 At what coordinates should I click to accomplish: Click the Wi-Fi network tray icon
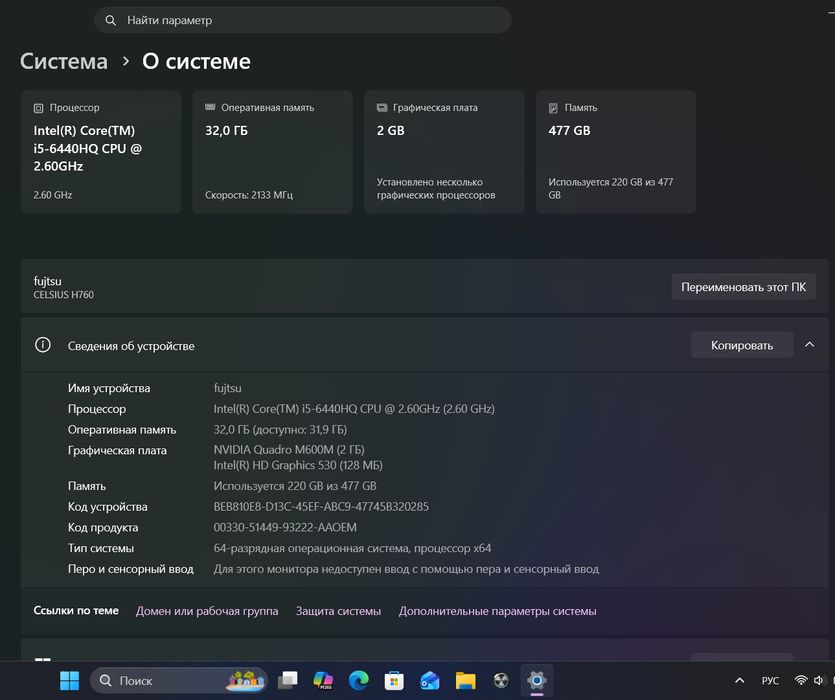[x=800, y=680]
